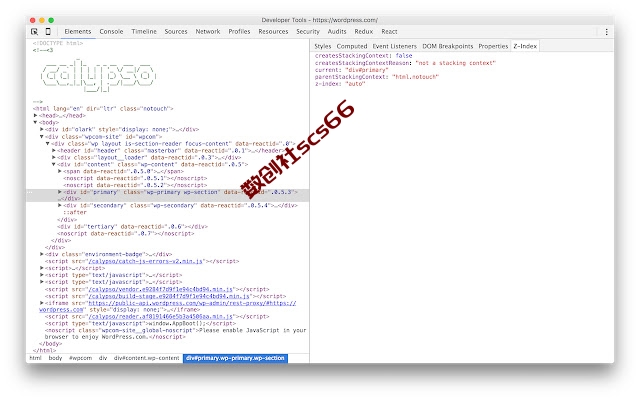Click the createsStackingContext: false property
This screenshot has width=640, height=400.
point(363,56)
